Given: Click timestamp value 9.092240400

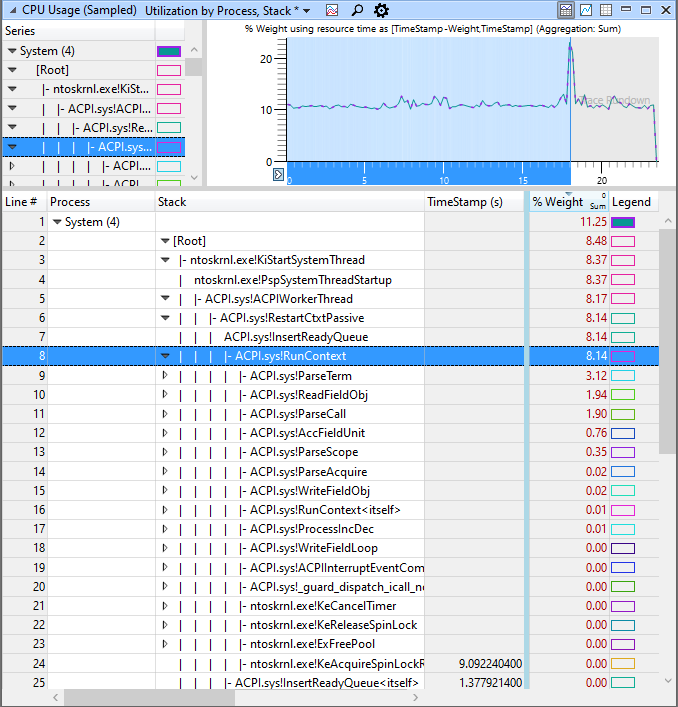Looking at the screenshot, I should tap(490, 664).
